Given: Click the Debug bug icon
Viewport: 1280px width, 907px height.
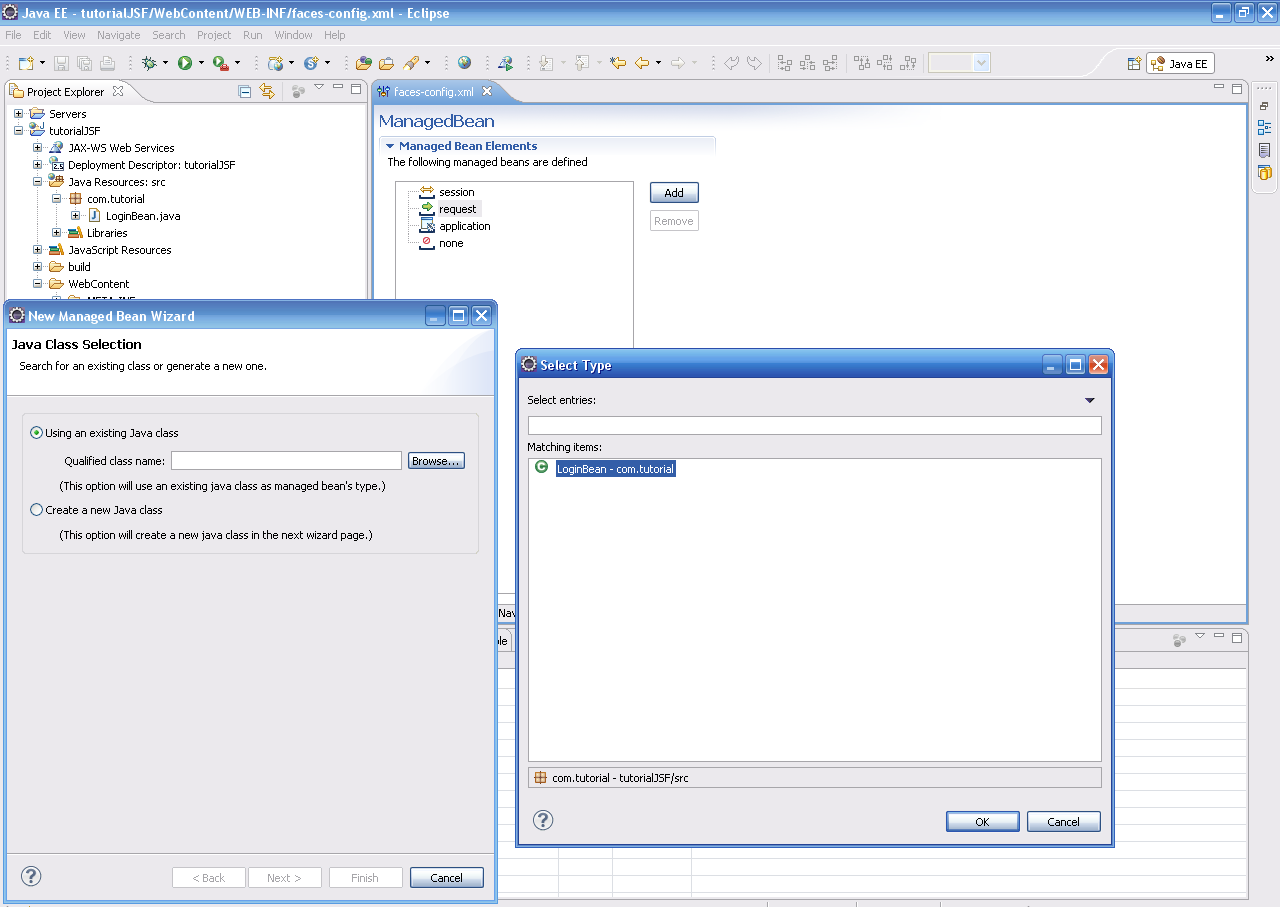Looking at the screenshot, I should (x=149, y=63).
